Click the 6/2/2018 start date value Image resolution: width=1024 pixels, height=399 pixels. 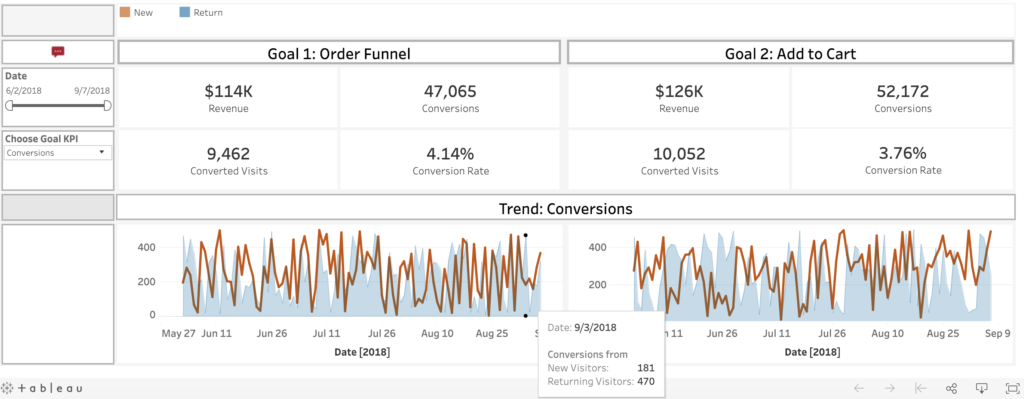pyautogui.click(x=24, y=91)
